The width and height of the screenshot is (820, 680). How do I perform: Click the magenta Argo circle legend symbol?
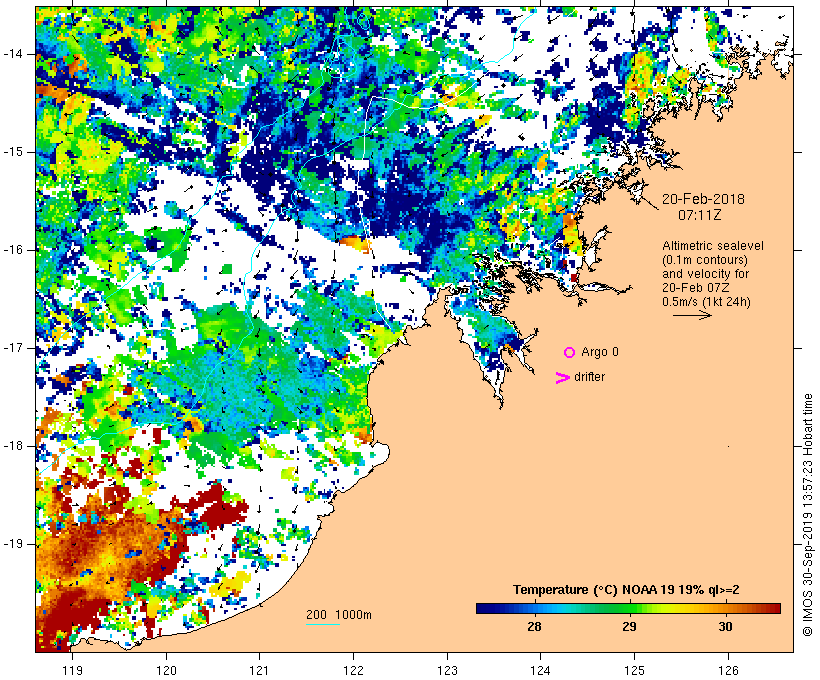click(570, 353)
